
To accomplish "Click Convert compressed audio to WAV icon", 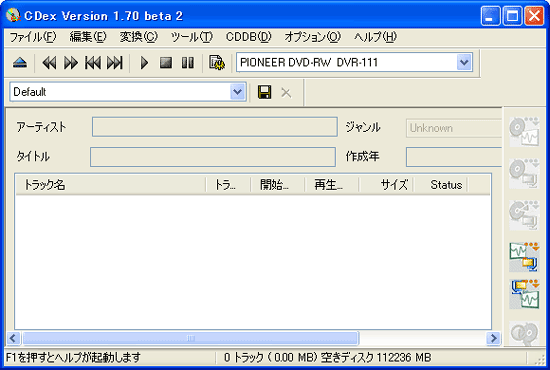I will (x=524, y=294).
